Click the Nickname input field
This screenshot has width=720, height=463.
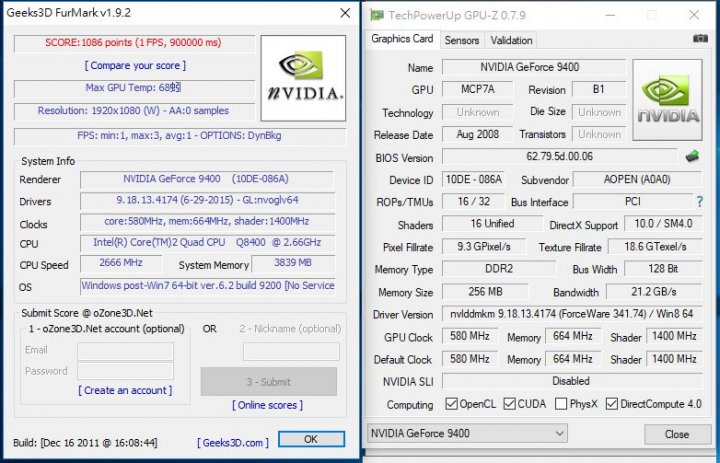point(291,351)
